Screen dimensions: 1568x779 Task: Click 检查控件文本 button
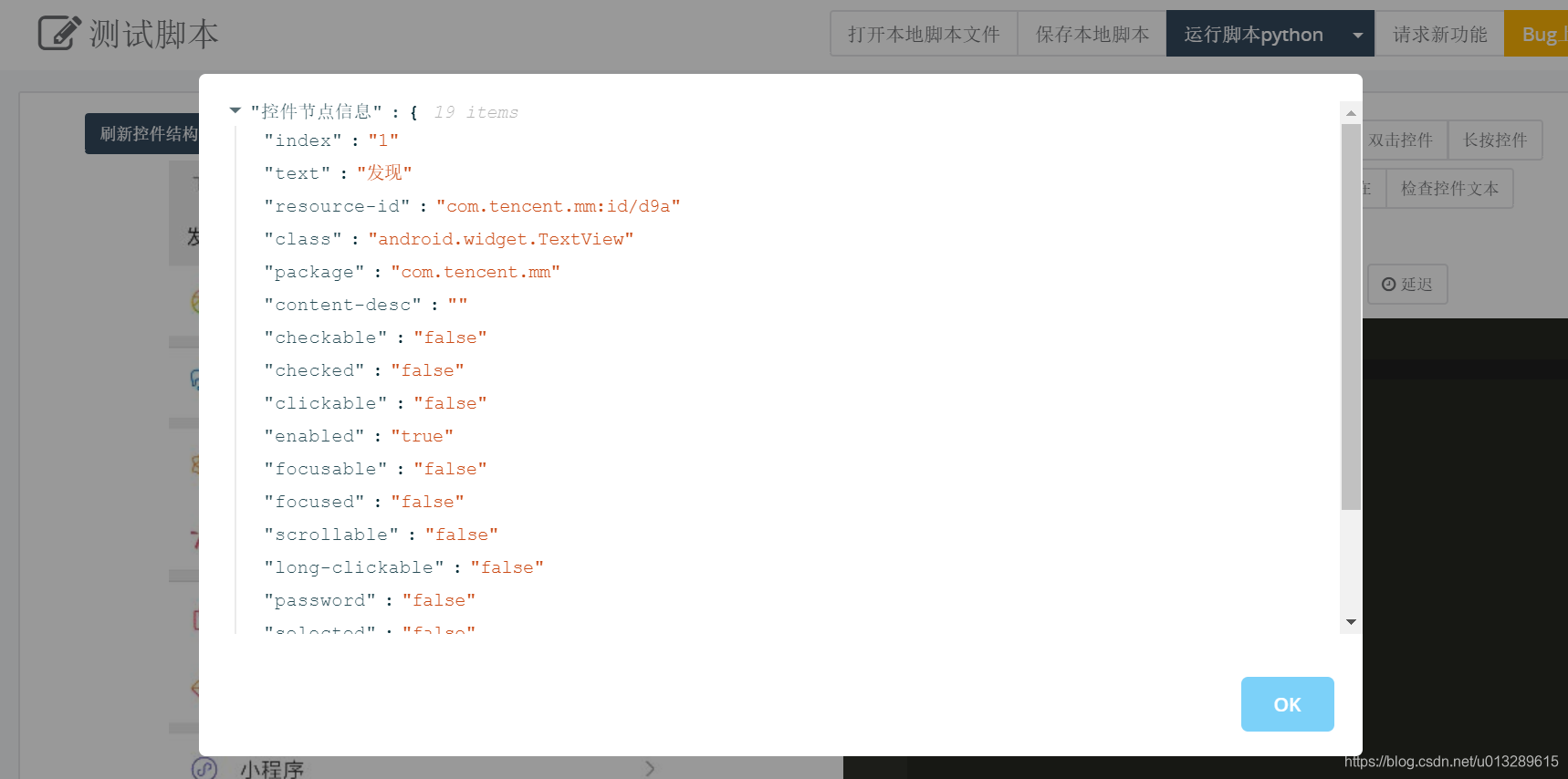pyautogui.click(x=1449, y=189)
